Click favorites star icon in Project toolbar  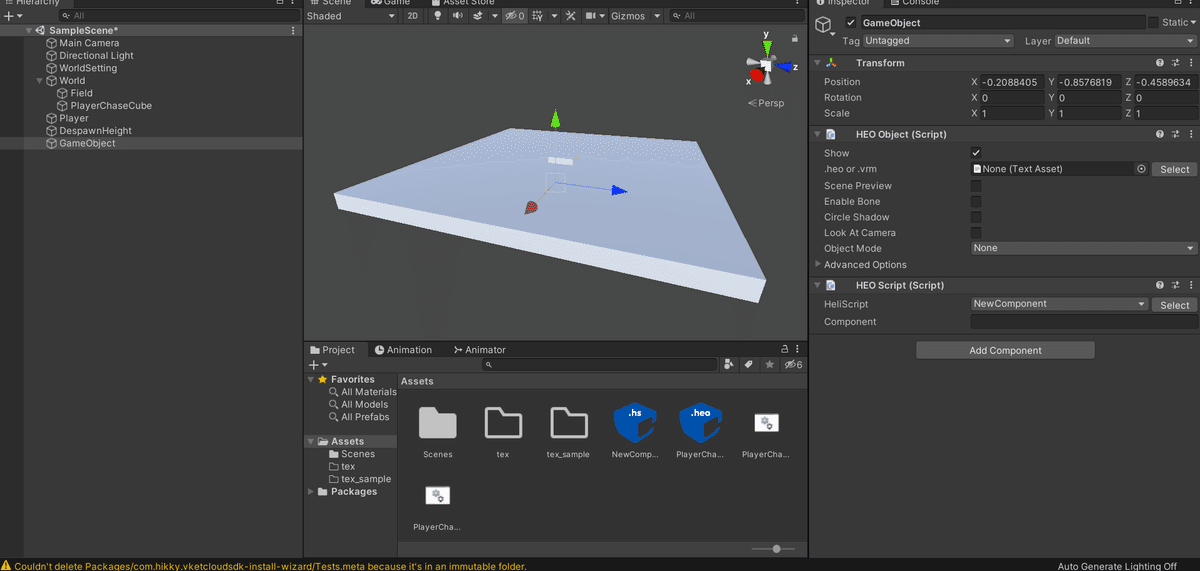click(769, 365)
